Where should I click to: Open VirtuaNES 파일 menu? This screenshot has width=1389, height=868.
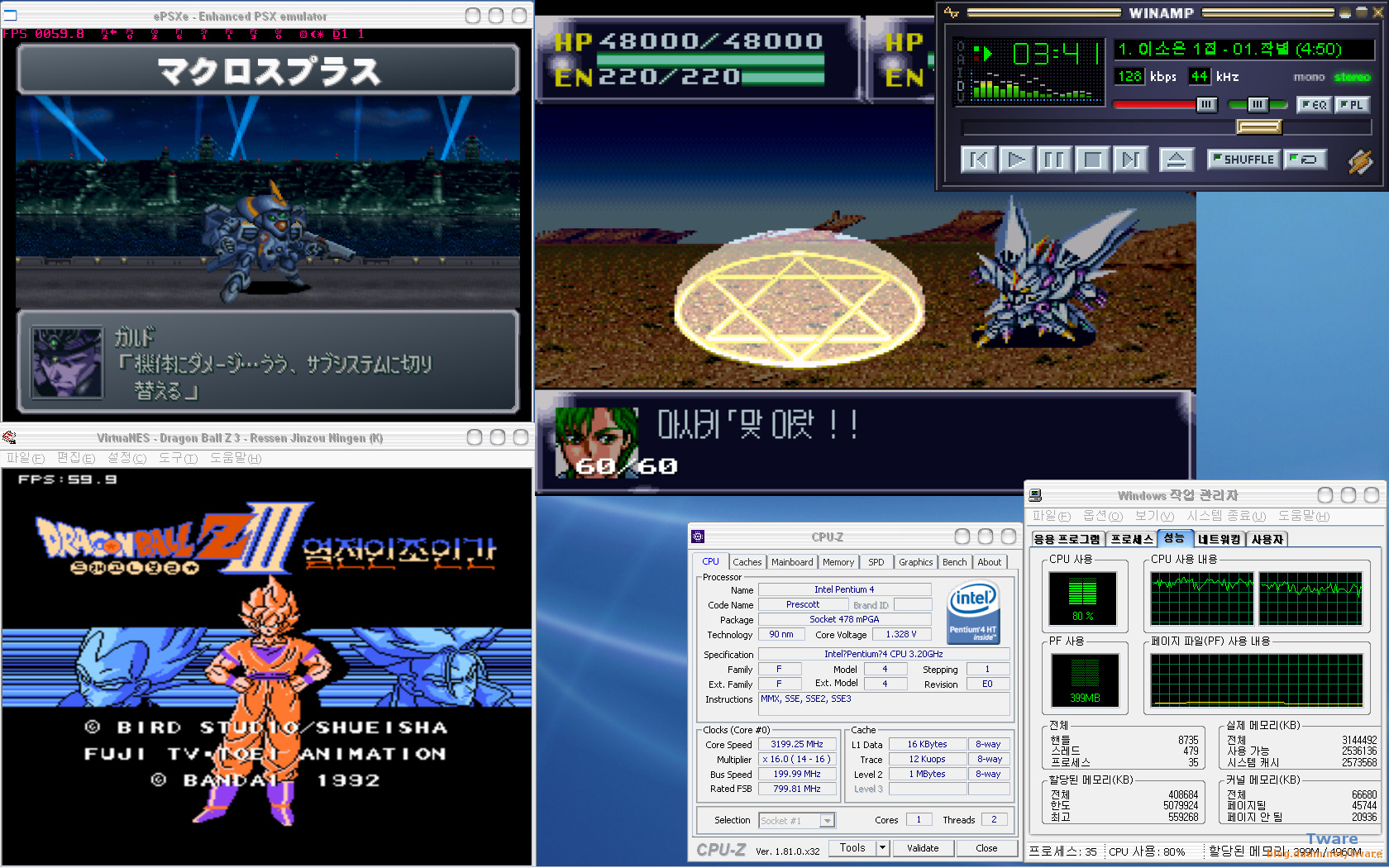(x=26, y=458)
